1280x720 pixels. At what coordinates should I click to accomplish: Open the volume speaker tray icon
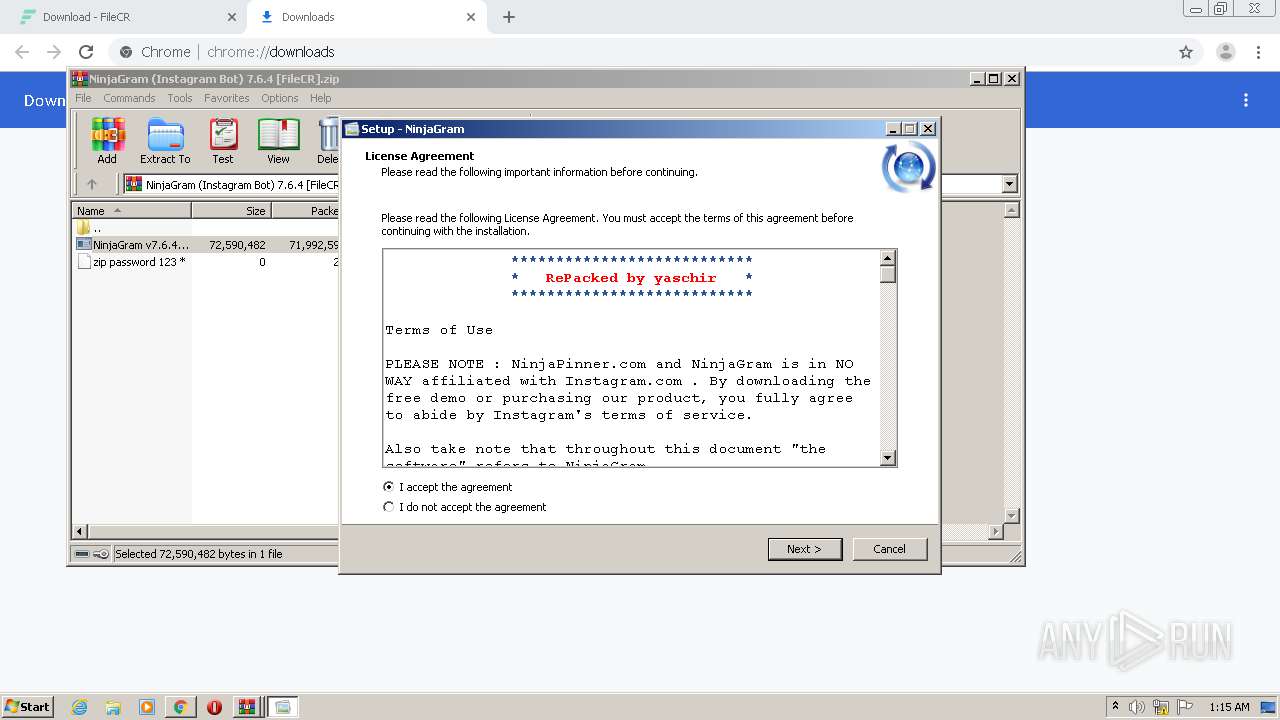point(1137,707)
